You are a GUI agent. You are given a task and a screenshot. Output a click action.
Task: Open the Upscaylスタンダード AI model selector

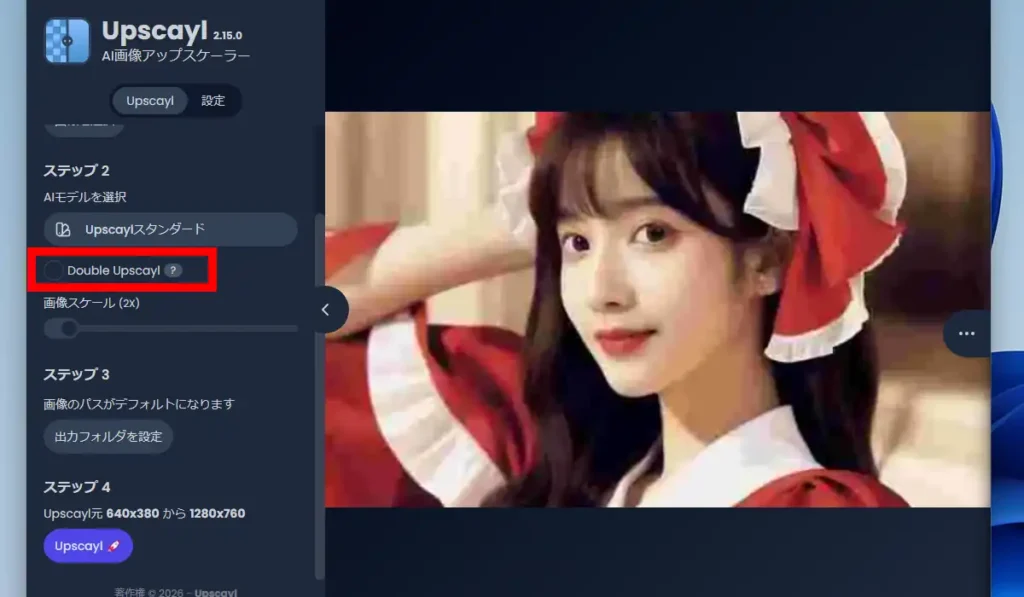(170, 230)
